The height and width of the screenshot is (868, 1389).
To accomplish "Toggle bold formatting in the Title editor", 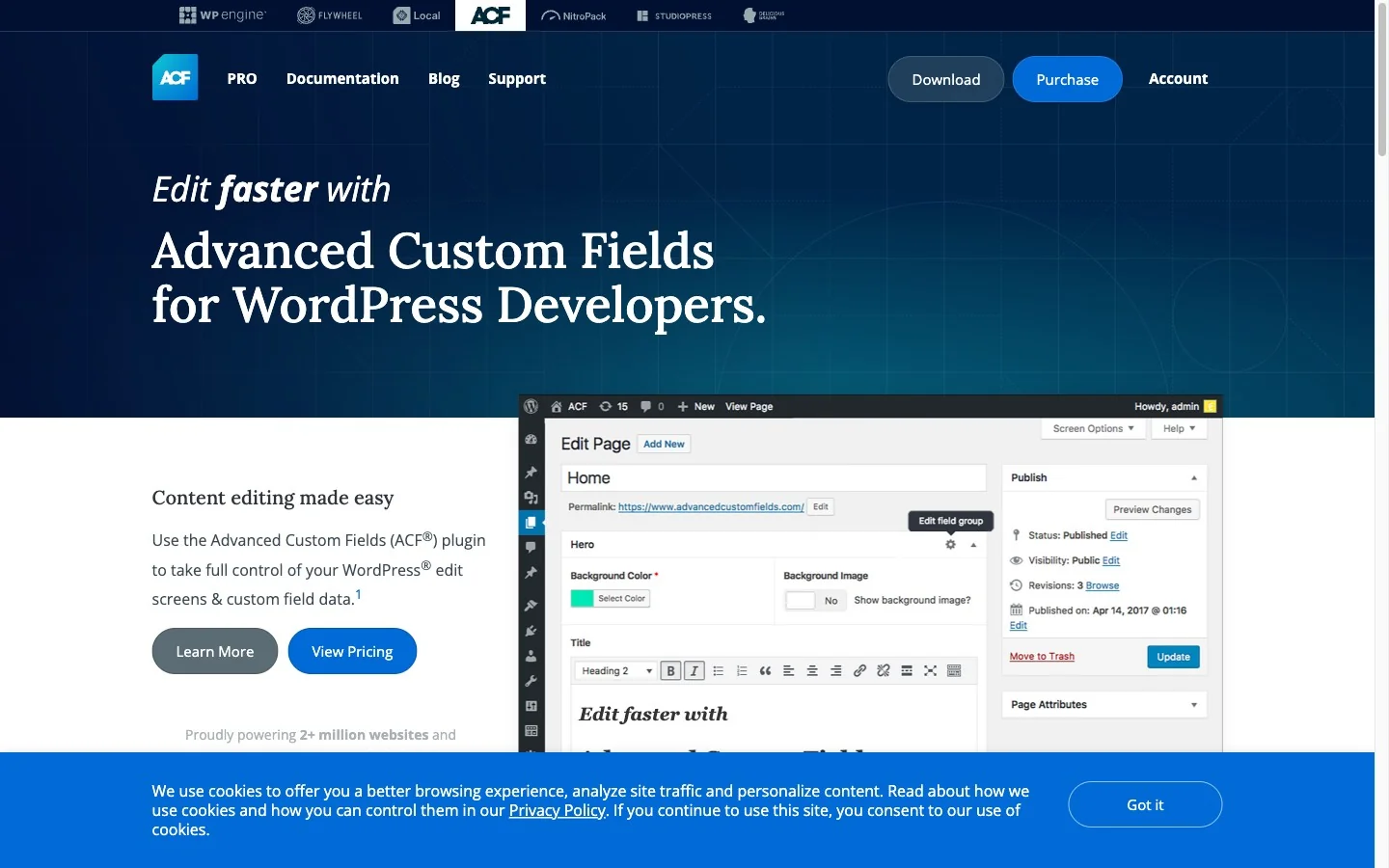I will (670, 671).
